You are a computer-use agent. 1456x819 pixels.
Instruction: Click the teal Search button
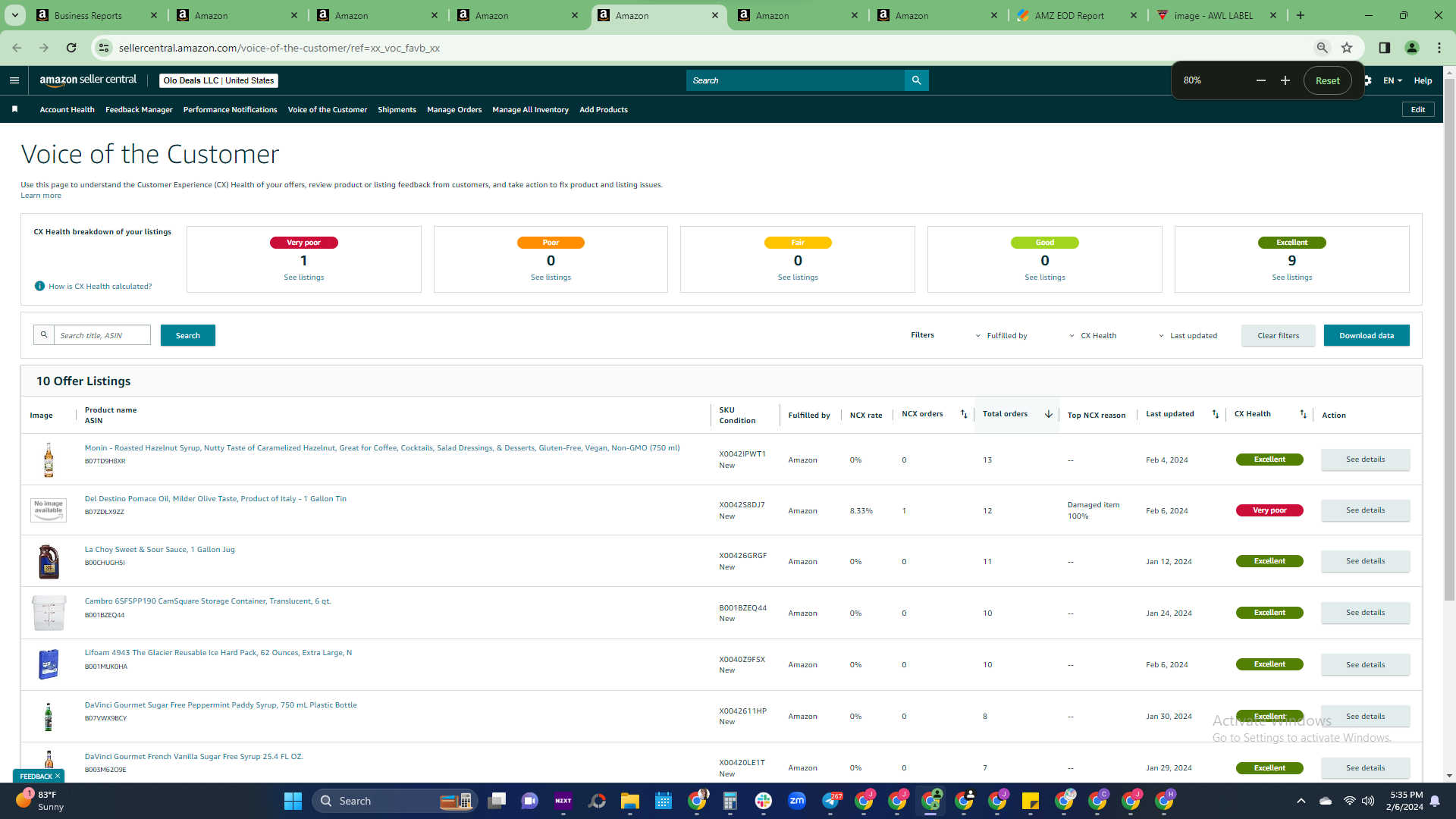[188, 336]
